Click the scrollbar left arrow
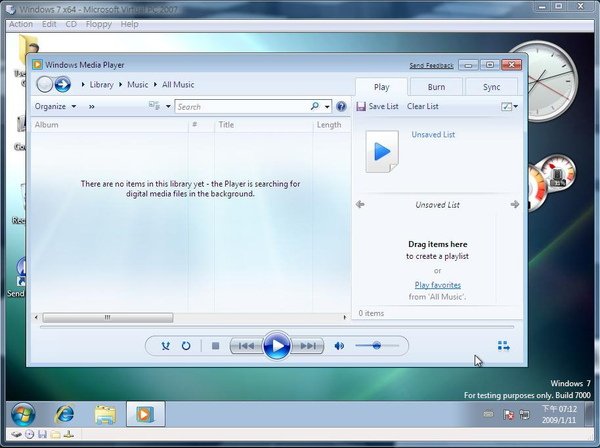The height and width of the screenshot is (448, 600). [36, 317]
